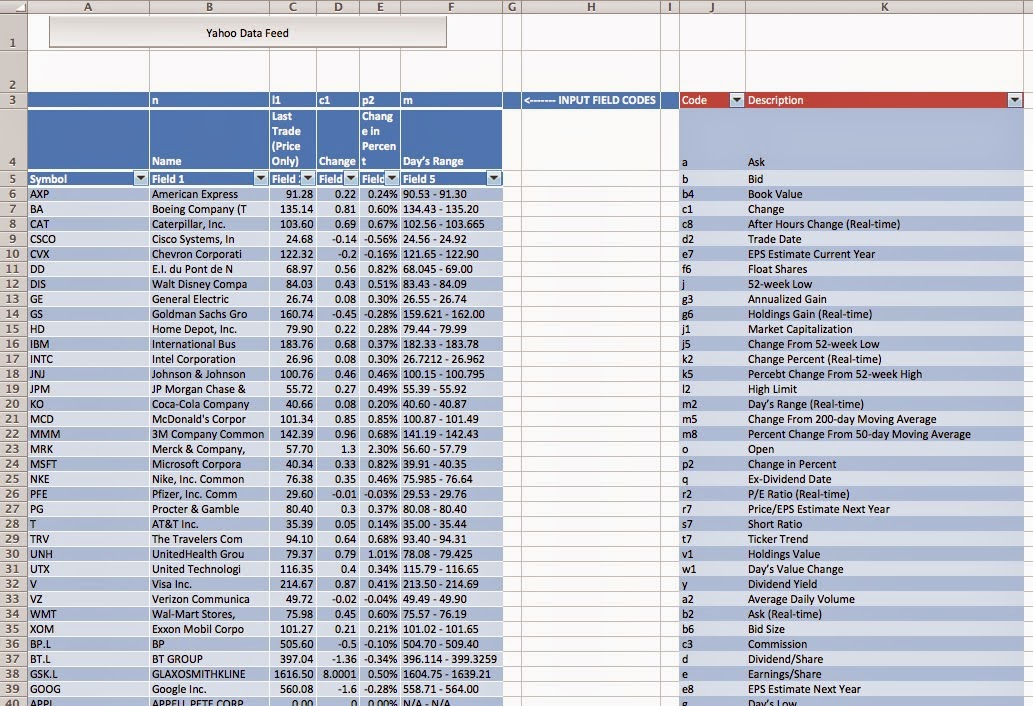Select the Commission description cell

click(885, 644)
